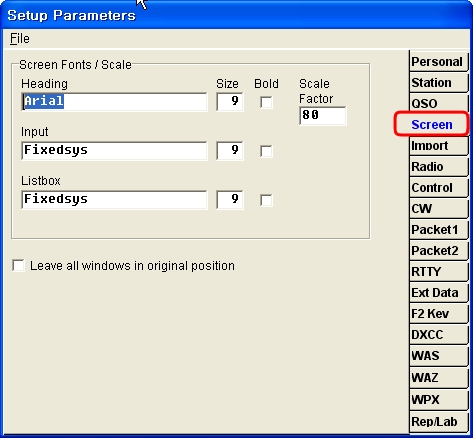Image resolution: width=473 pixels, height=438 pixels.
Task: Click the Input font name field
Action: click(114, 151)
